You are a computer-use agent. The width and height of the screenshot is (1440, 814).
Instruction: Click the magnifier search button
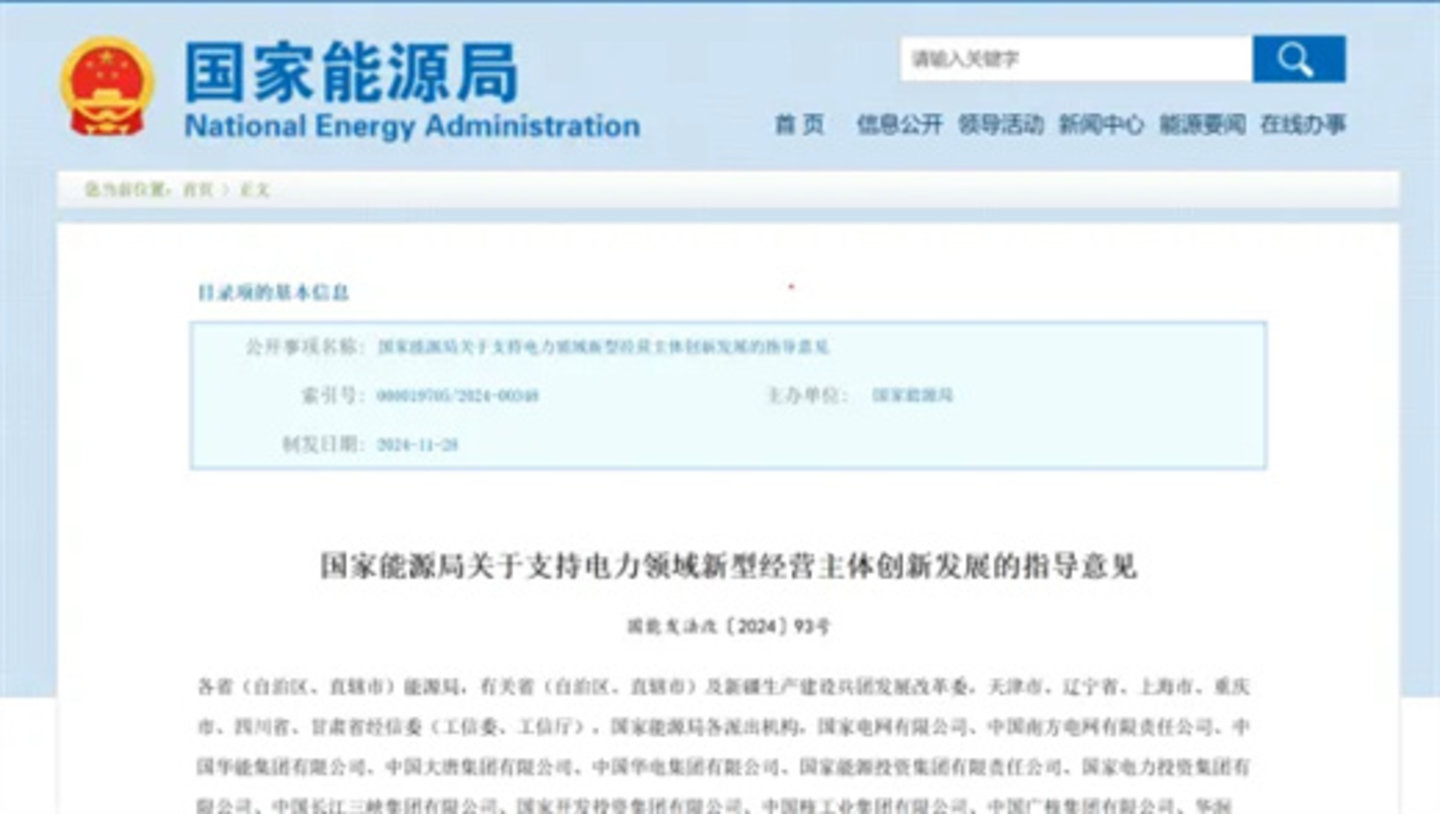(x=1298, y=59)
